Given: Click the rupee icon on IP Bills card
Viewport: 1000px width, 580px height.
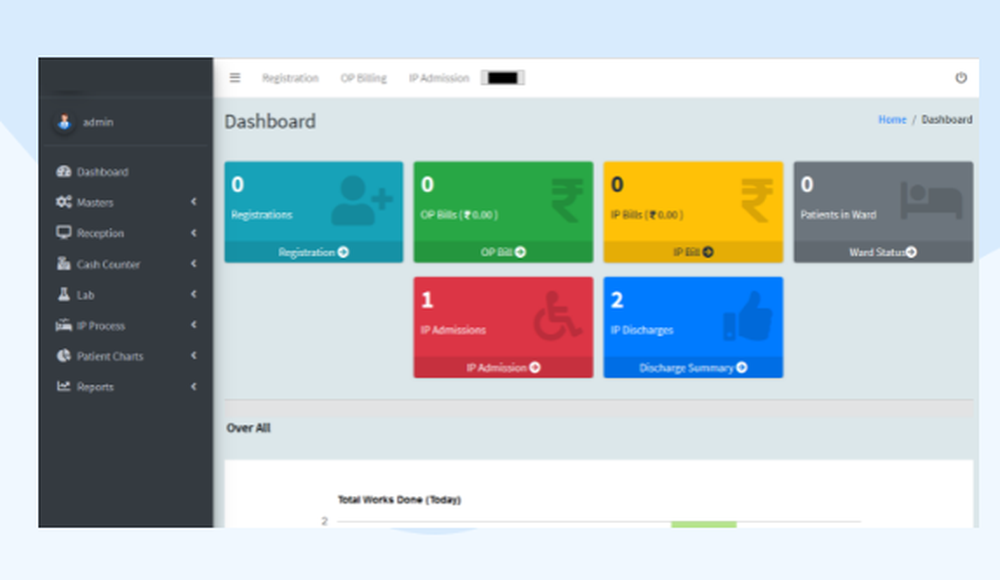Looking at the screenshot, I should (x=756, y=201).
